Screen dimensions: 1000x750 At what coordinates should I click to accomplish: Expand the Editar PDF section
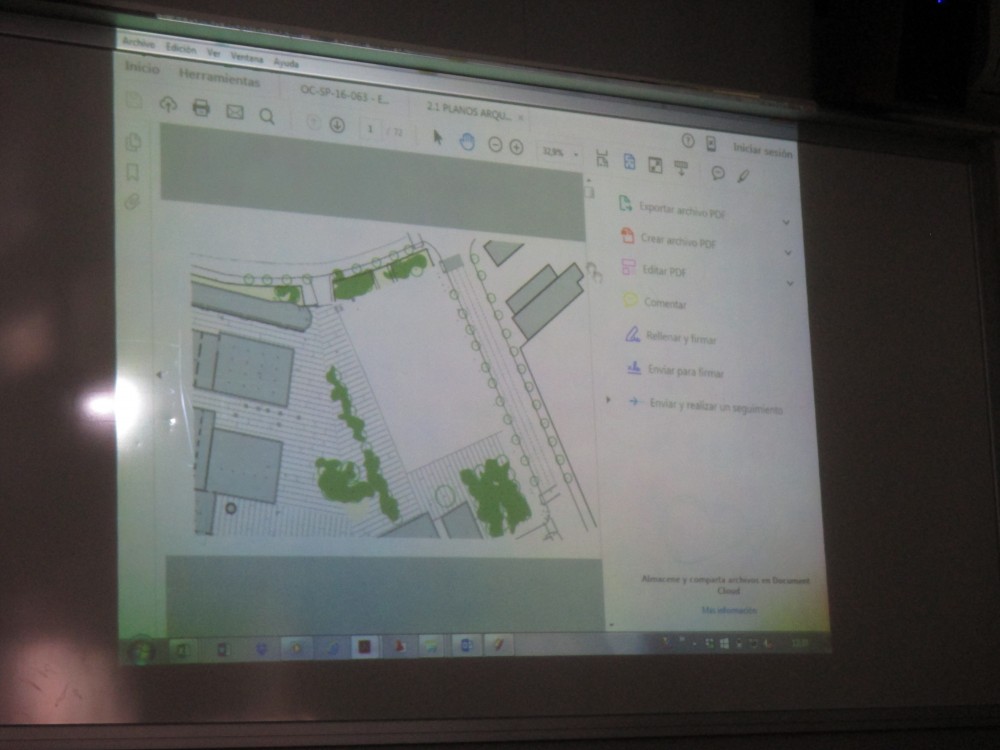(789, 283)
